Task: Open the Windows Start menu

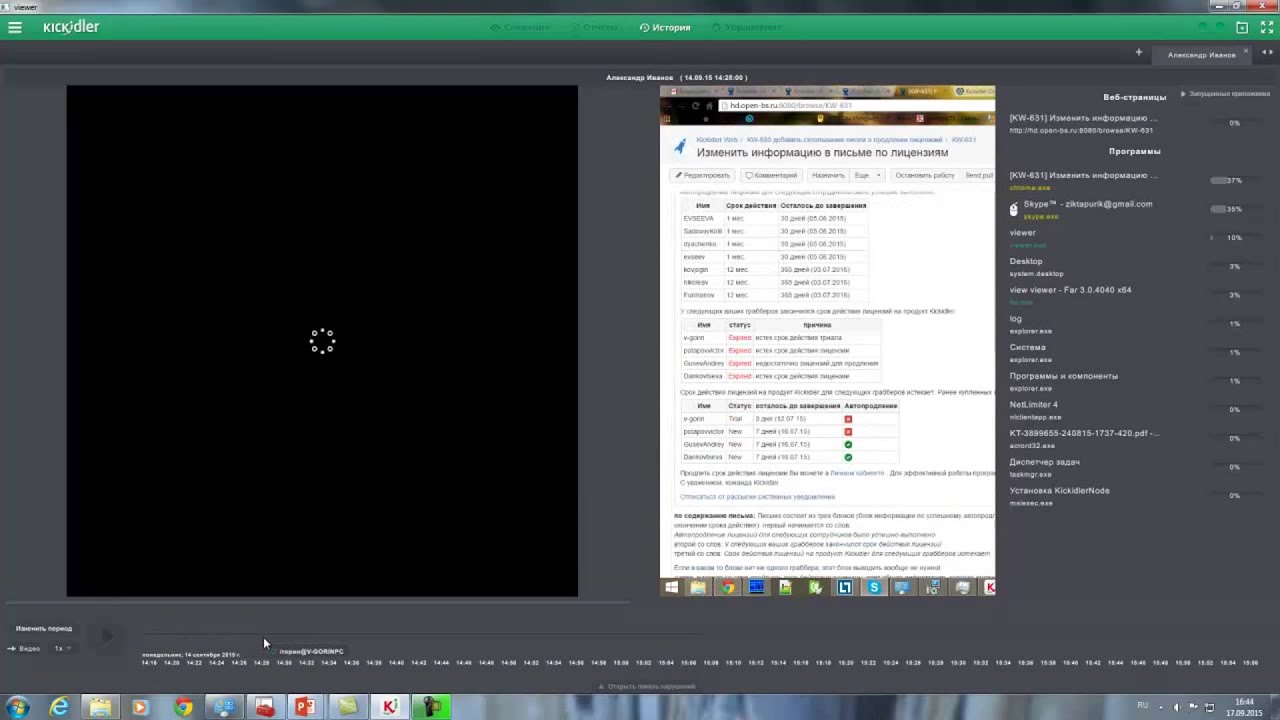Action: pos(18,707)
